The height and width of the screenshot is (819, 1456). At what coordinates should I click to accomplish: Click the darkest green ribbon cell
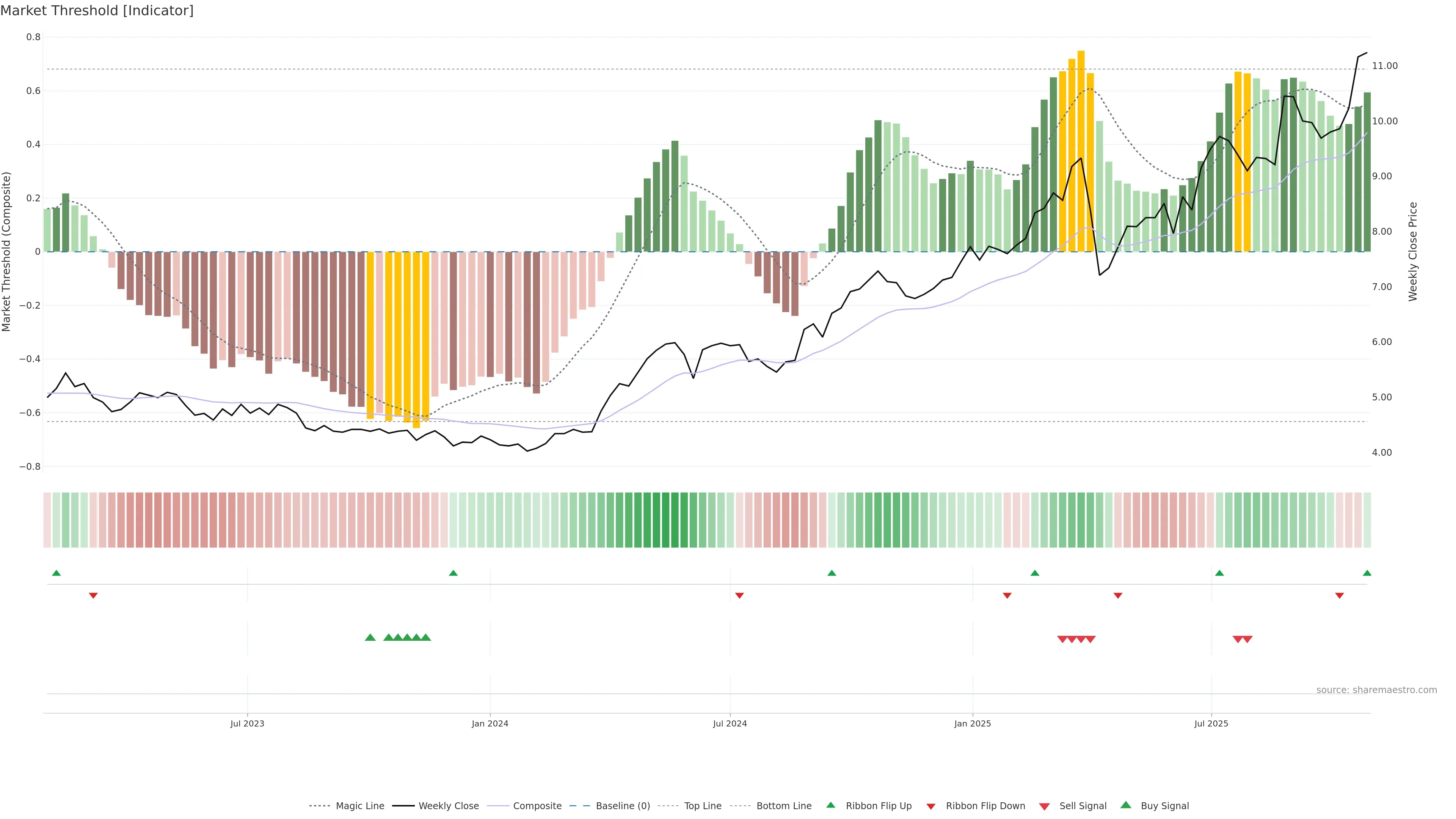pos(674,519)
